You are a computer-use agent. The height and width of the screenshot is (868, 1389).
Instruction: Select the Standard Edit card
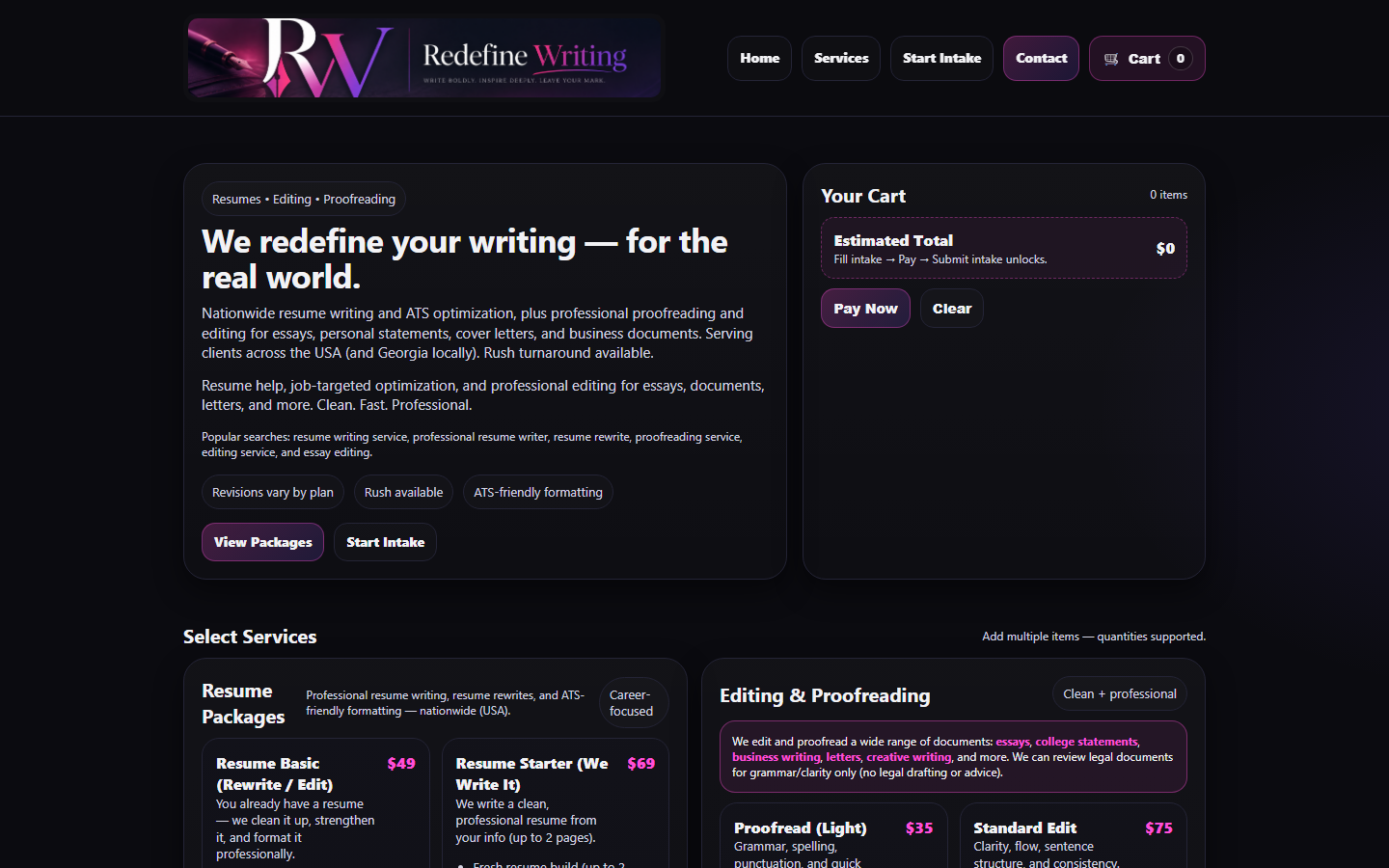(1074, 836)
